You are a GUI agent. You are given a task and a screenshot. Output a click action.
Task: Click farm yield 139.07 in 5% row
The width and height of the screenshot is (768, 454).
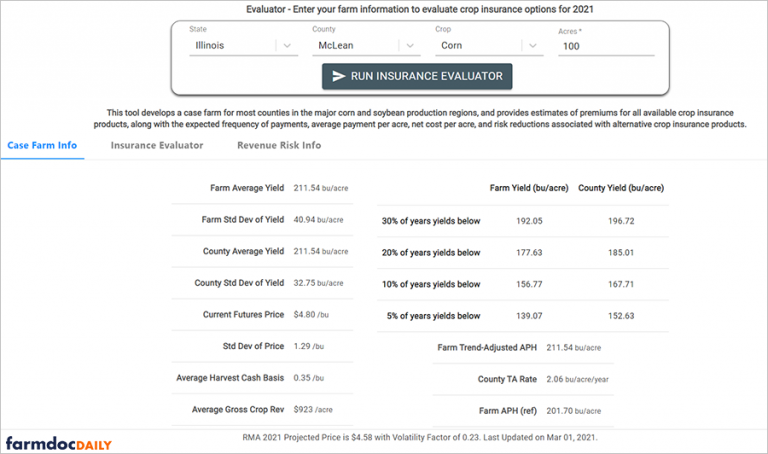[529, 316]
